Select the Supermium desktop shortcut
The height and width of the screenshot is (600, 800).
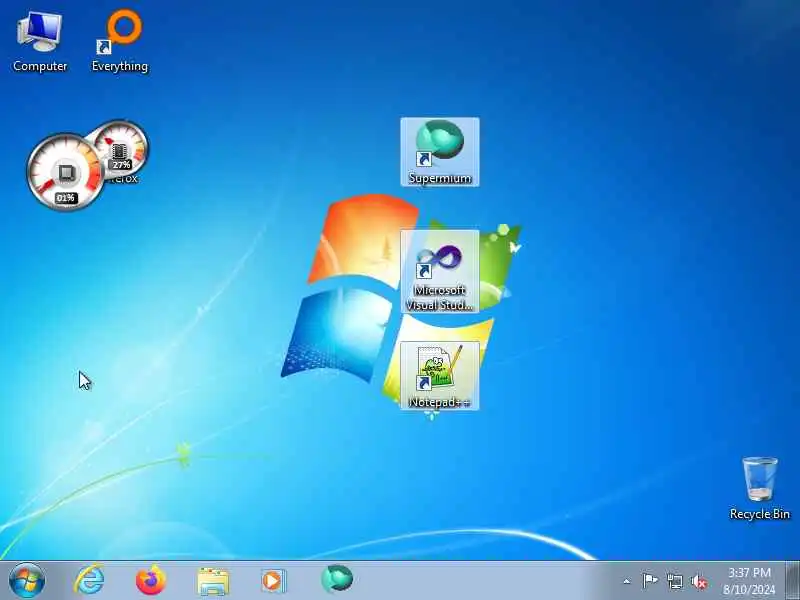440,152
